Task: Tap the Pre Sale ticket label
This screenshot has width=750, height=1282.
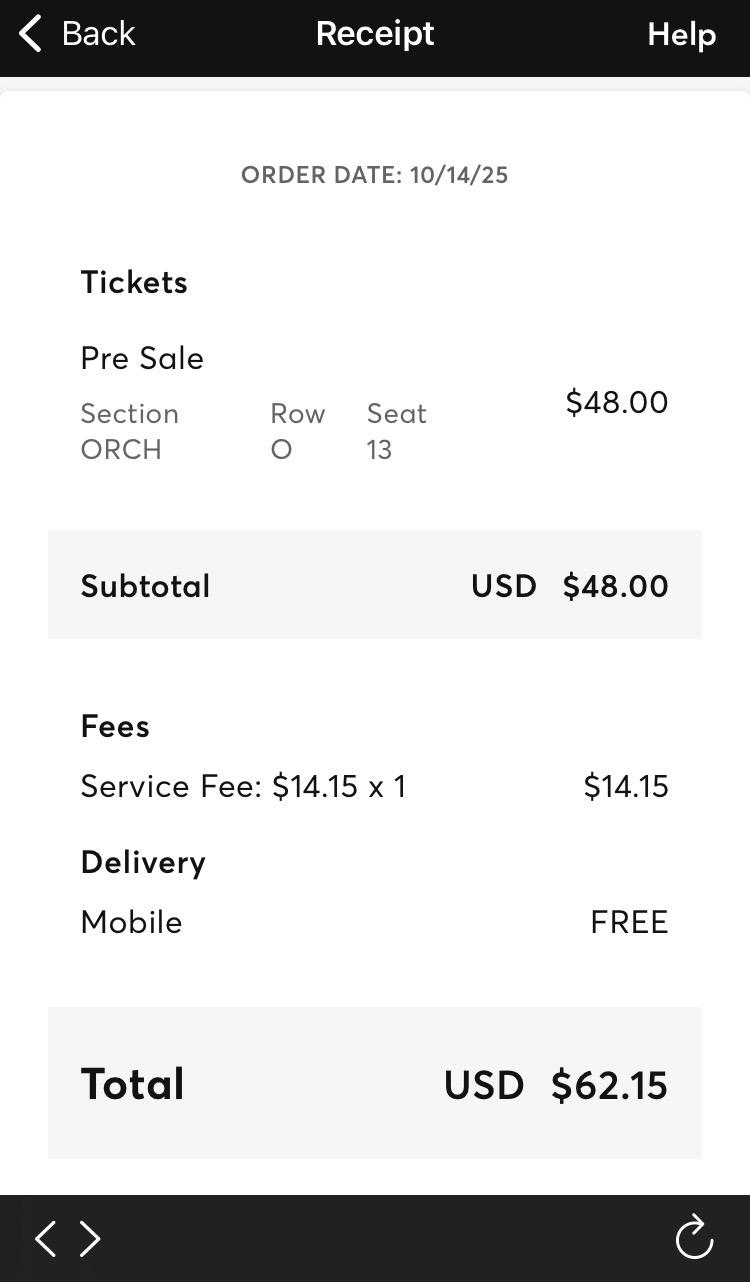Action: click(x=142, y=358)
